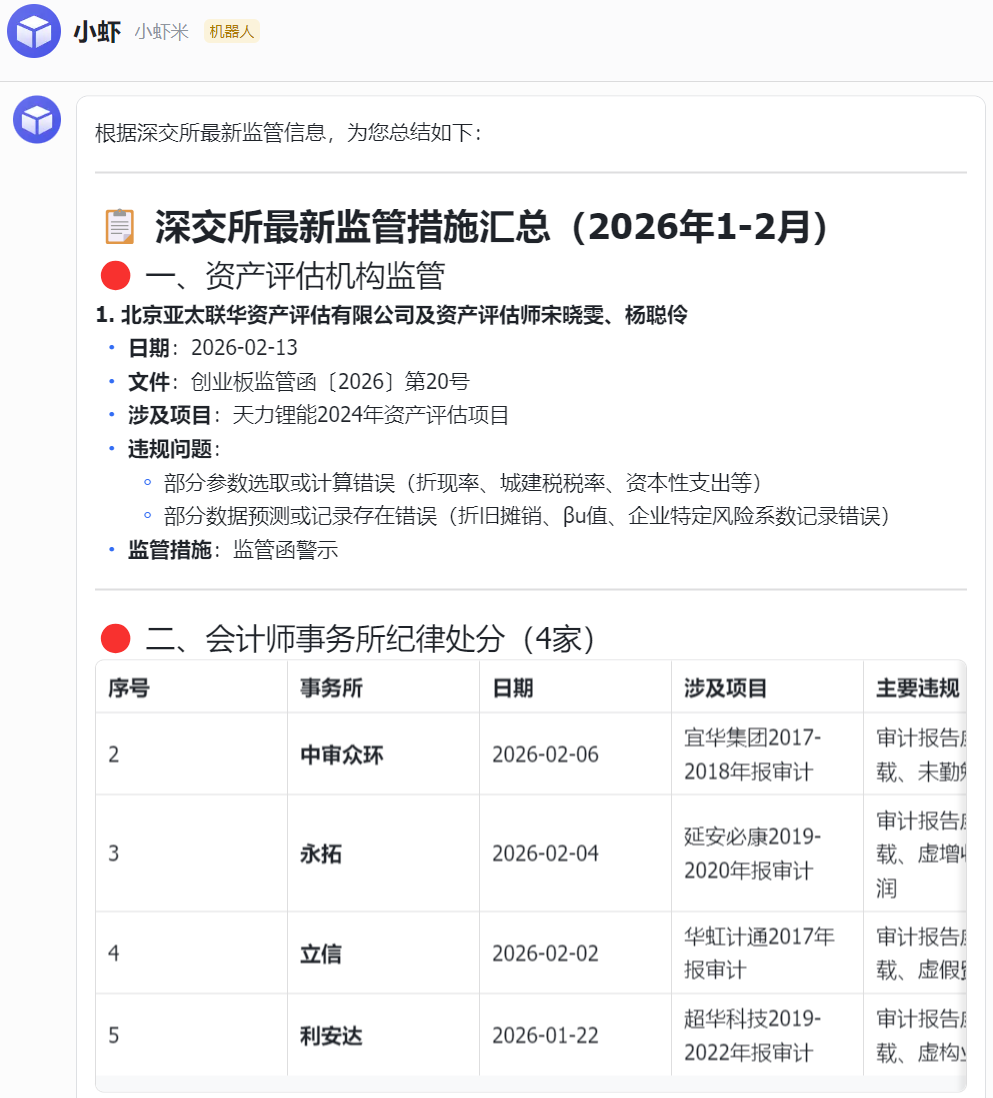Click the date cell 2026-01-22
This screenshot has height=1098, width=993.
(x=575, y=1034)
